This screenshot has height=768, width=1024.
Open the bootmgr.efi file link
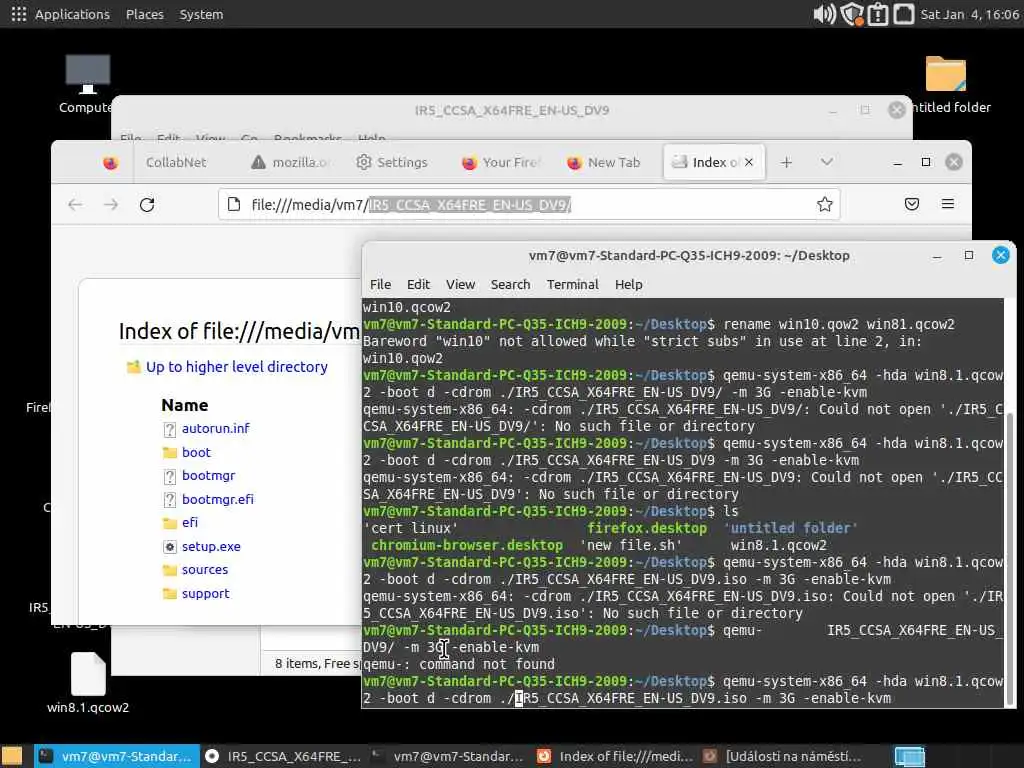click(217, 499)
